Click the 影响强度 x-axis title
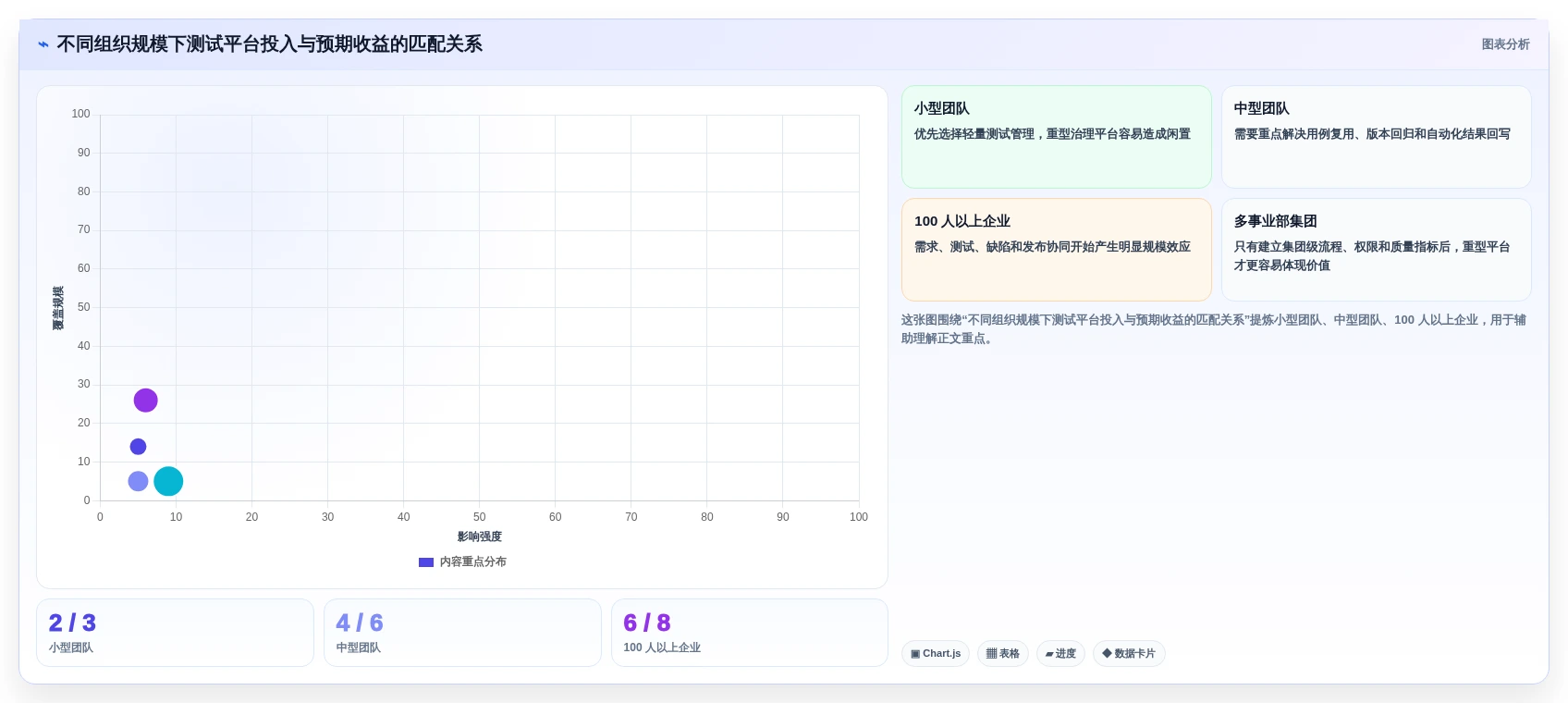 click(480, 536)
